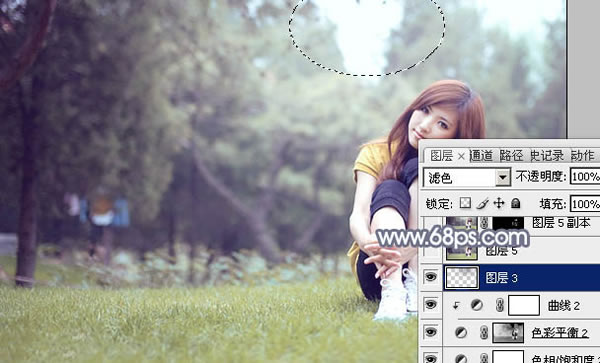600x363 pixels.
Task: Open the 滤色 blend mode dropdown
Action: pos(466,178)
